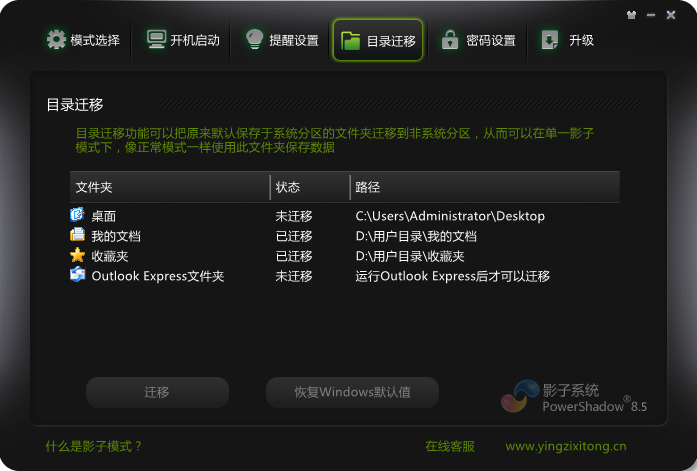Screen dimensions: 697x471
Task: Click the Outlook Express folder icon
Action: pyautogui.click(x=78, y=276)
